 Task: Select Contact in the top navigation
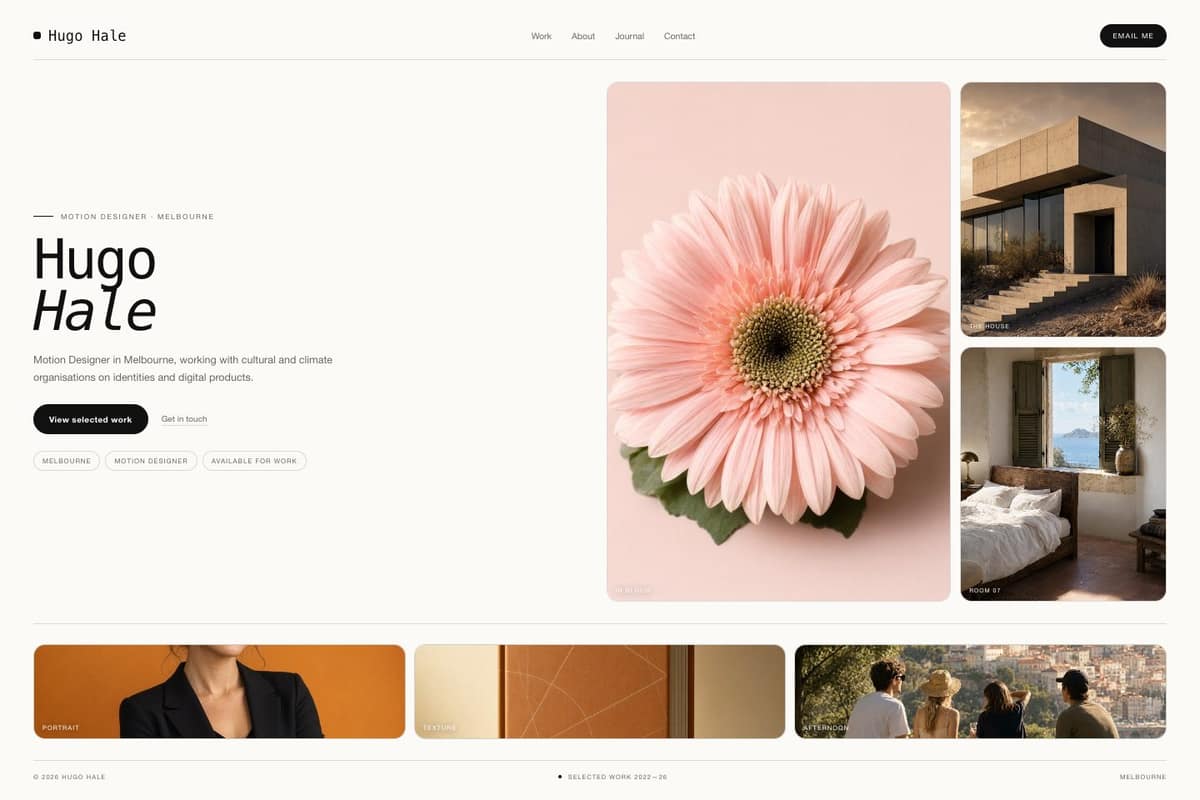click(679, 36)
